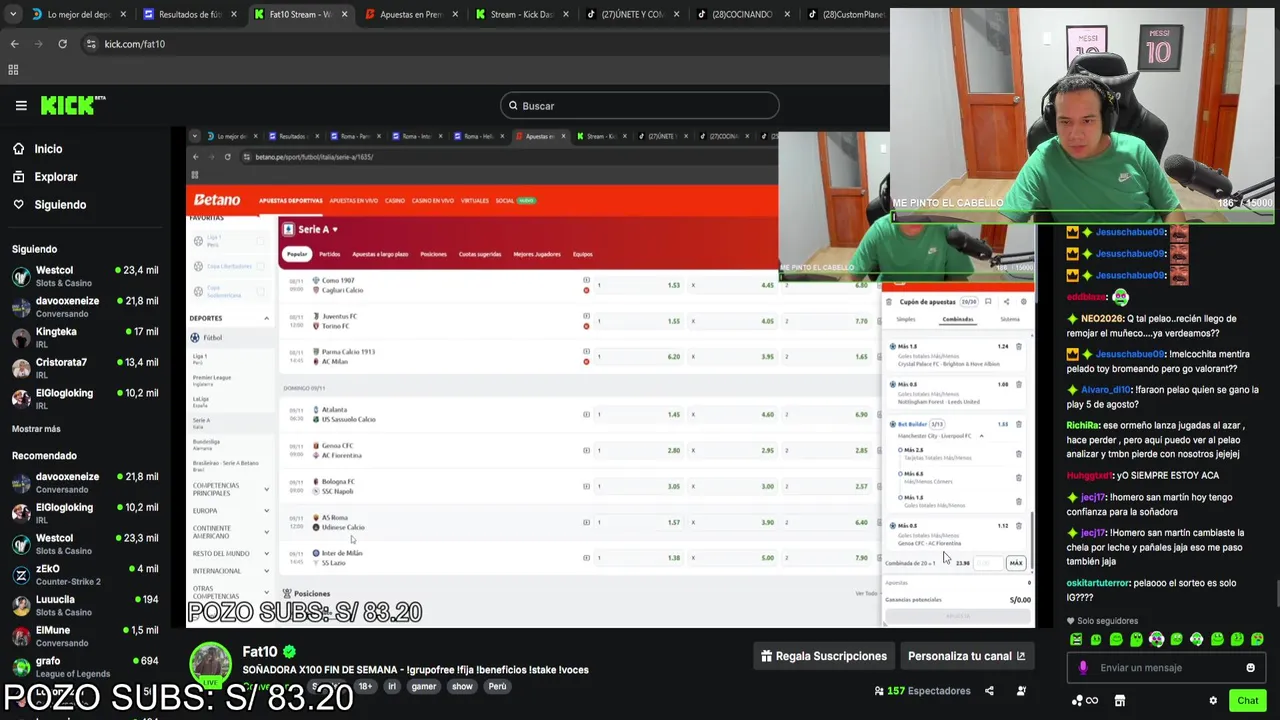Click the purple microphone icon in chat

click(1083, 668)
